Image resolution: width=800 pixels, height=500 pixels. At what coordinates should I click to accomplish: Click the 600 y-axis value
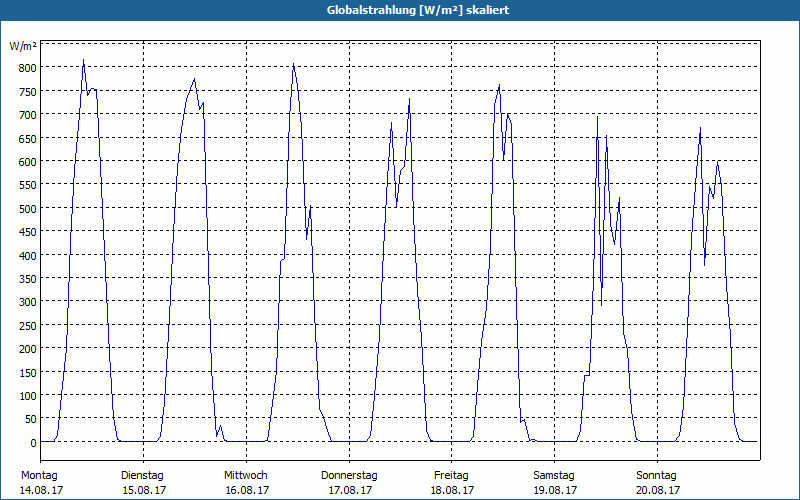[x=28, y=162]
